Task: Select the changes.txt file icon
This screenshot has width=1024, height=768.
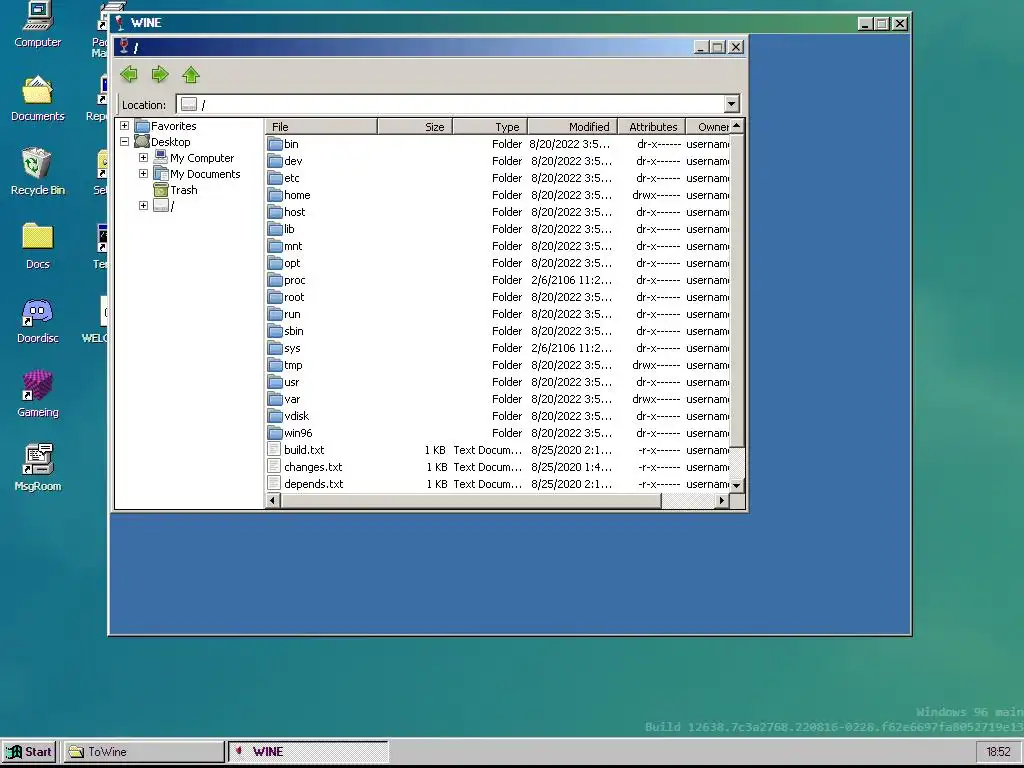Action: click(274, 466)
